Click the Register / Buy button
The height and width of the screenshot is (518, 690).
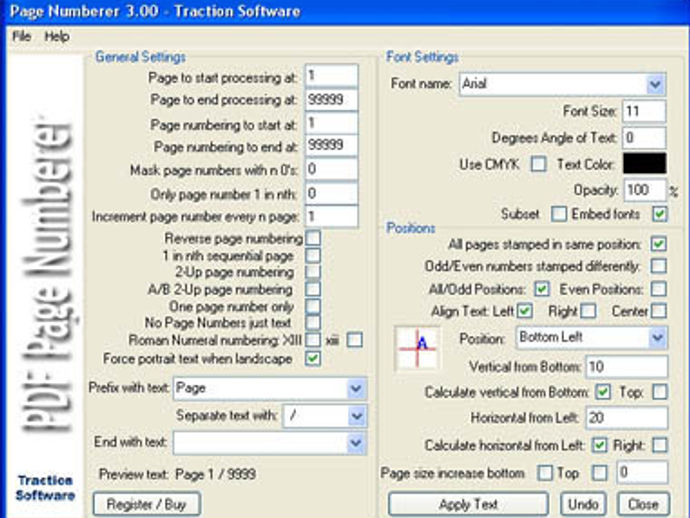click(147, 504)
